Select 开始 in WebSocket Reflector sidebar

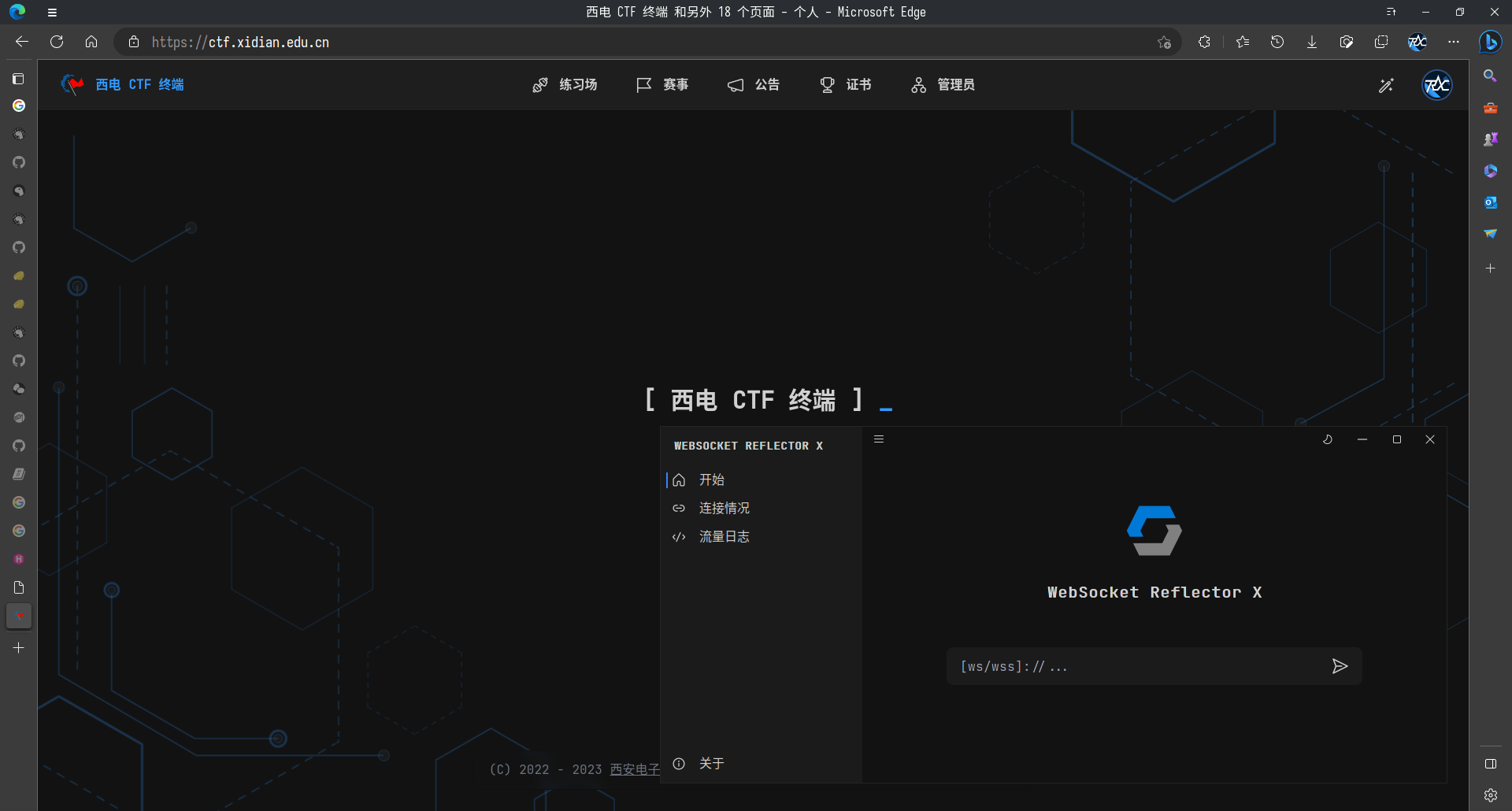coord(761,480)
